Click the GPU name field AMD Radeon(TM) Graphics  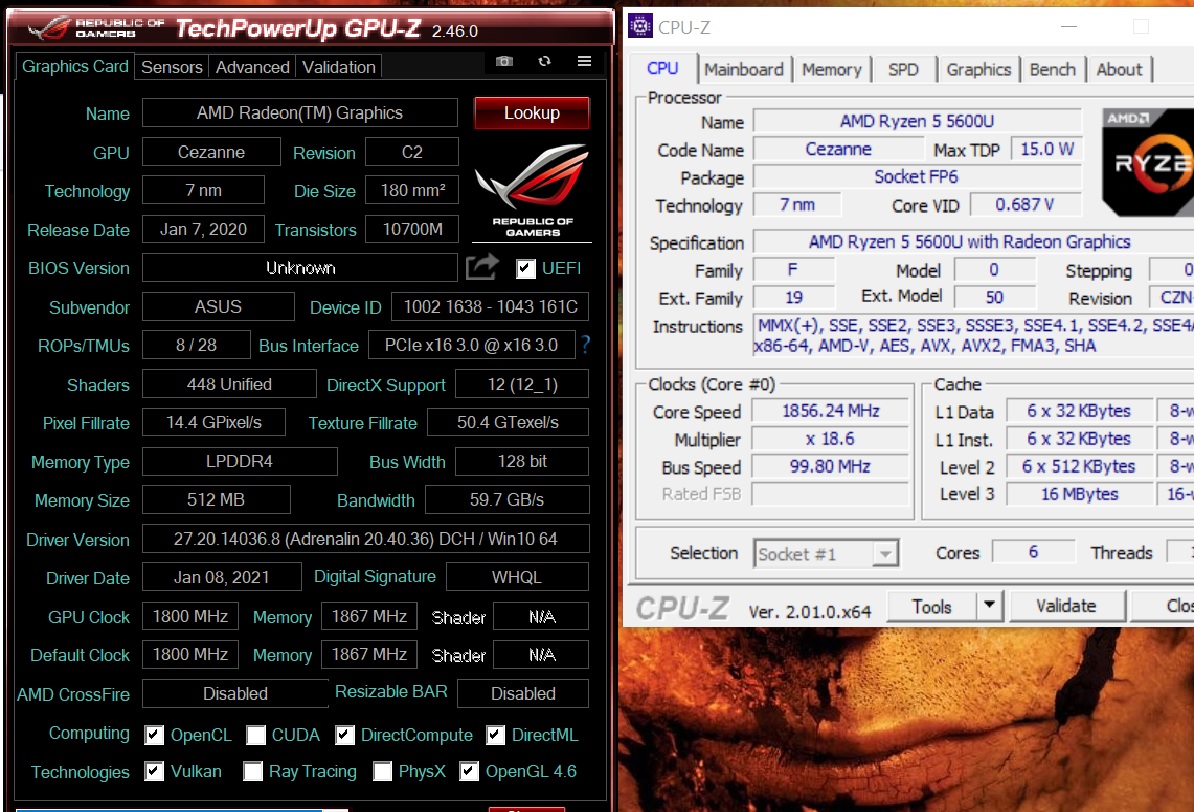(300, 113)
